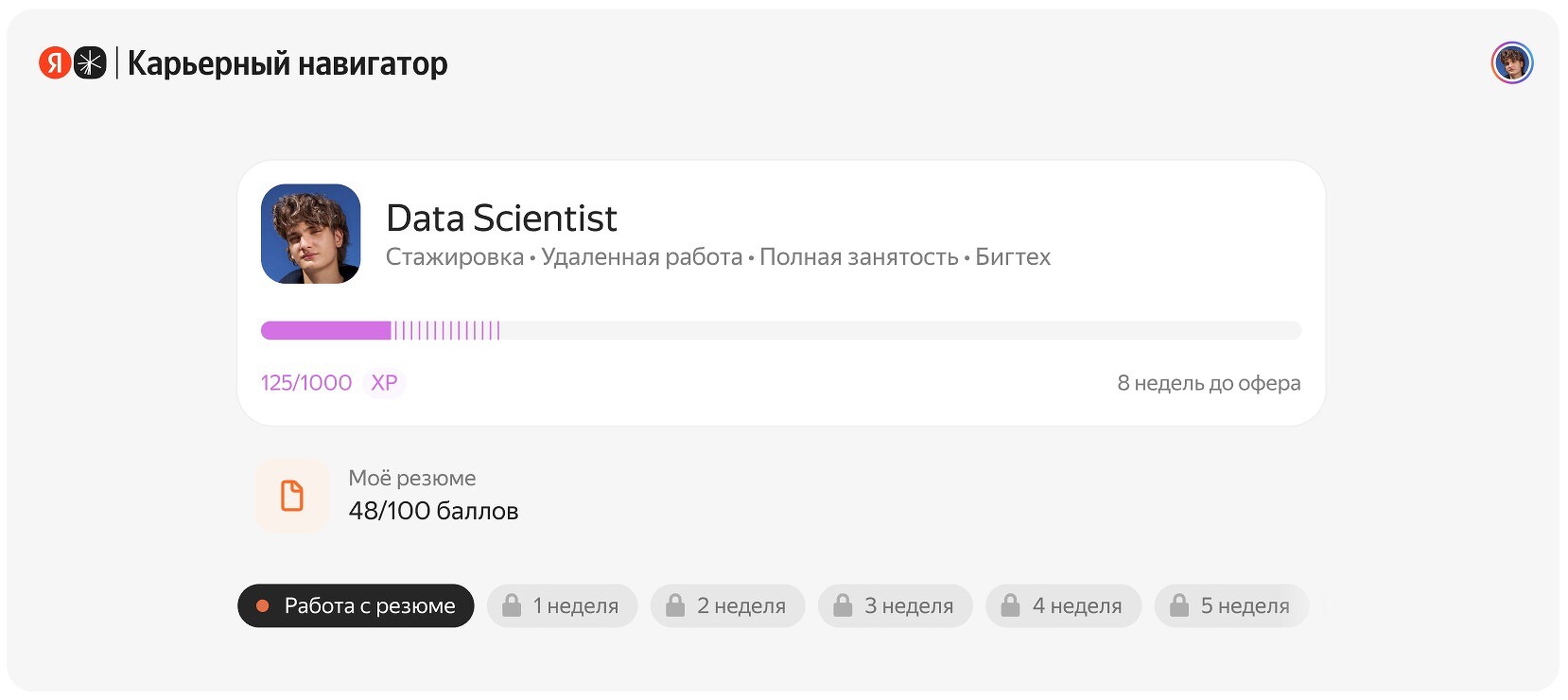Viewport: 1568px width, 700px height.
Task: Click the red Yandex logo icon
Action: 55,63
